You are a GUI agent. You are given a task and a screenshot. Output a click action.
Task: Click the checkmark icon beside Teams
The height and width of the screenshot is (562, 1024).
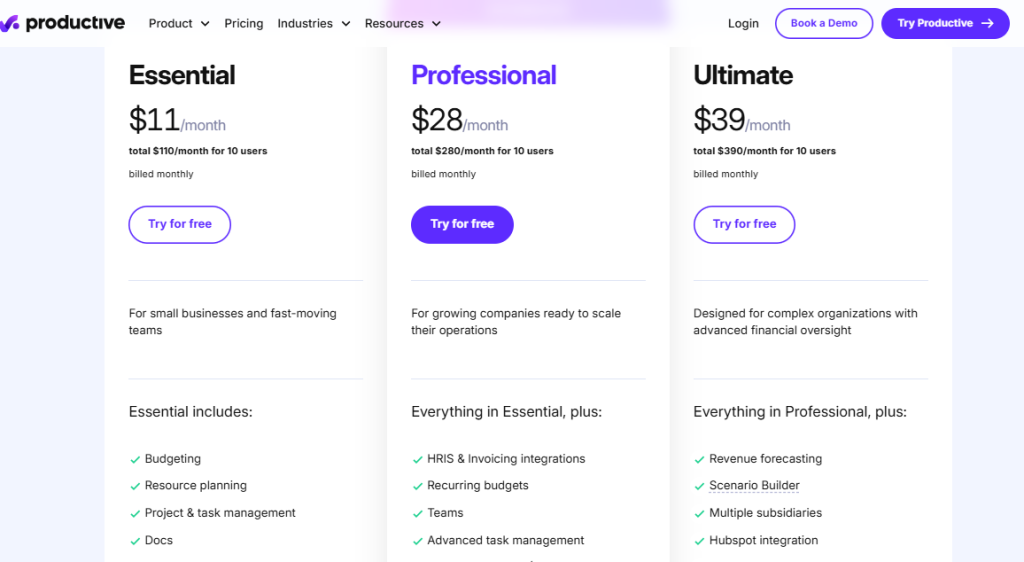(x=418, y=514)
